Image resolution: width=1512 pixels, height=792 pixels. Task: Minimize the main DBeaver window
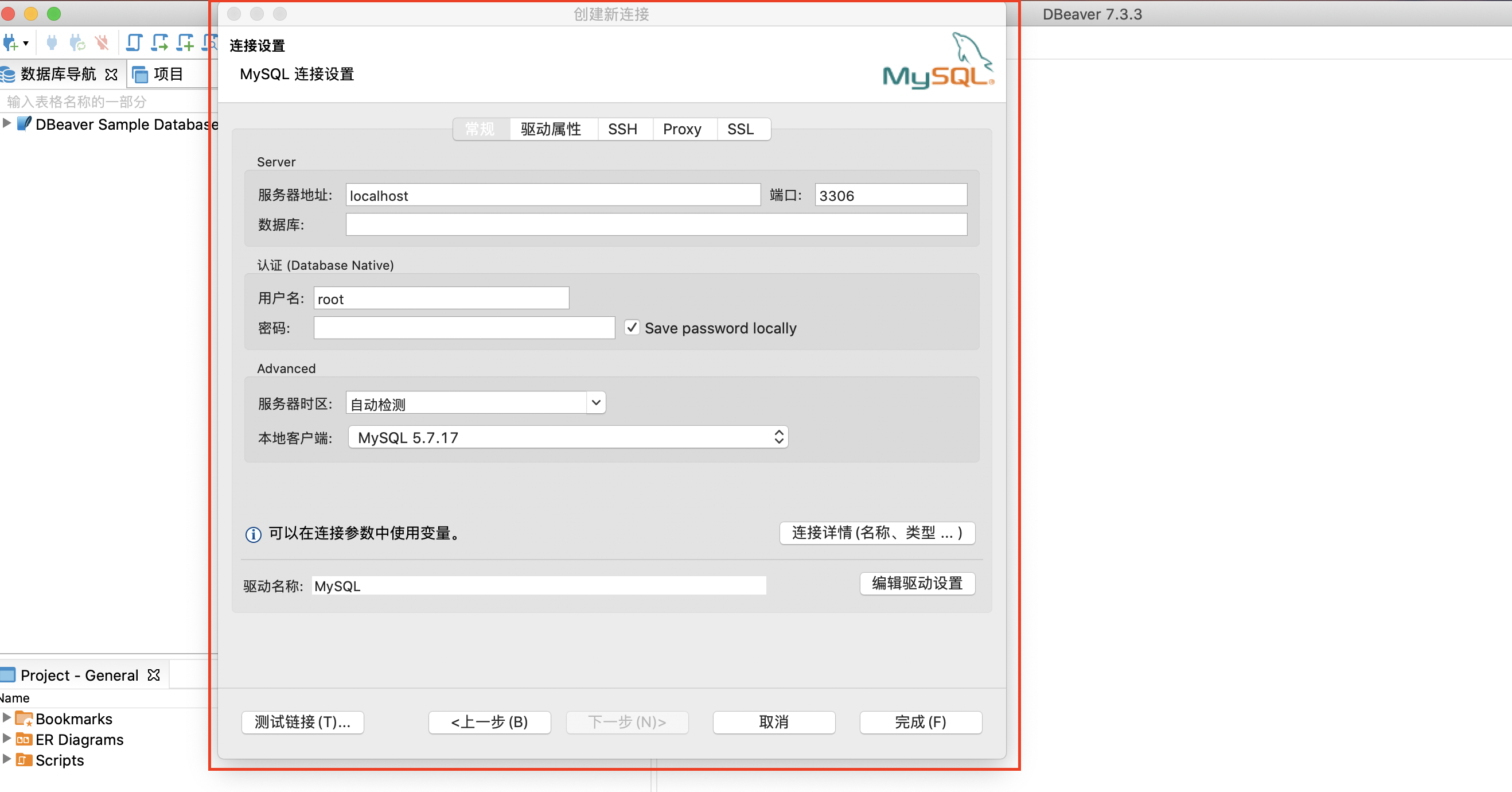pos(31,14)
